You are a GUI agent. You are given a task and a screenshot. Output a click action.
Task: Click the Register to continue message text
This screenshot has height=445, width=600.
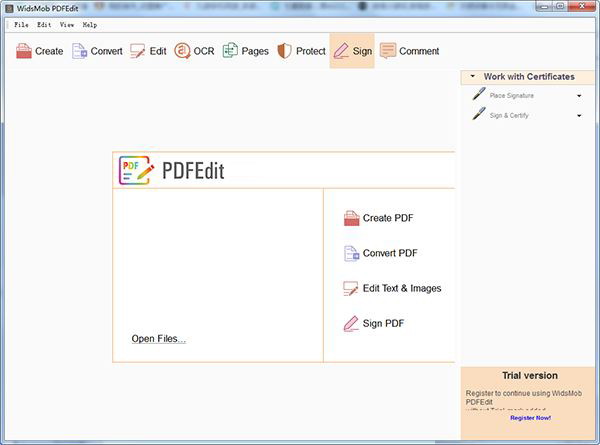click(523, 398)
